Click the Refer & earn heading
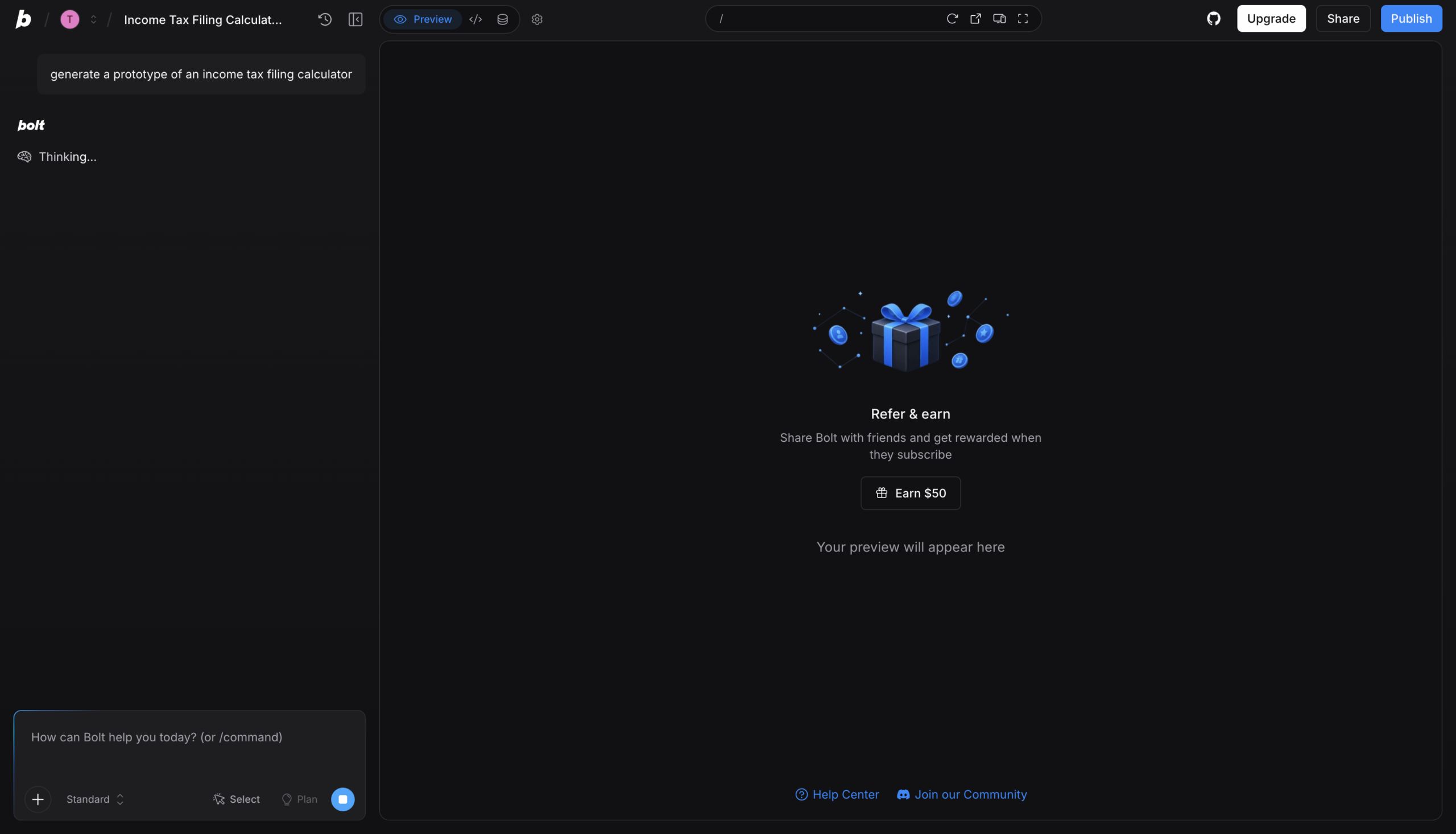1456x834 pixels. (911, 414)
